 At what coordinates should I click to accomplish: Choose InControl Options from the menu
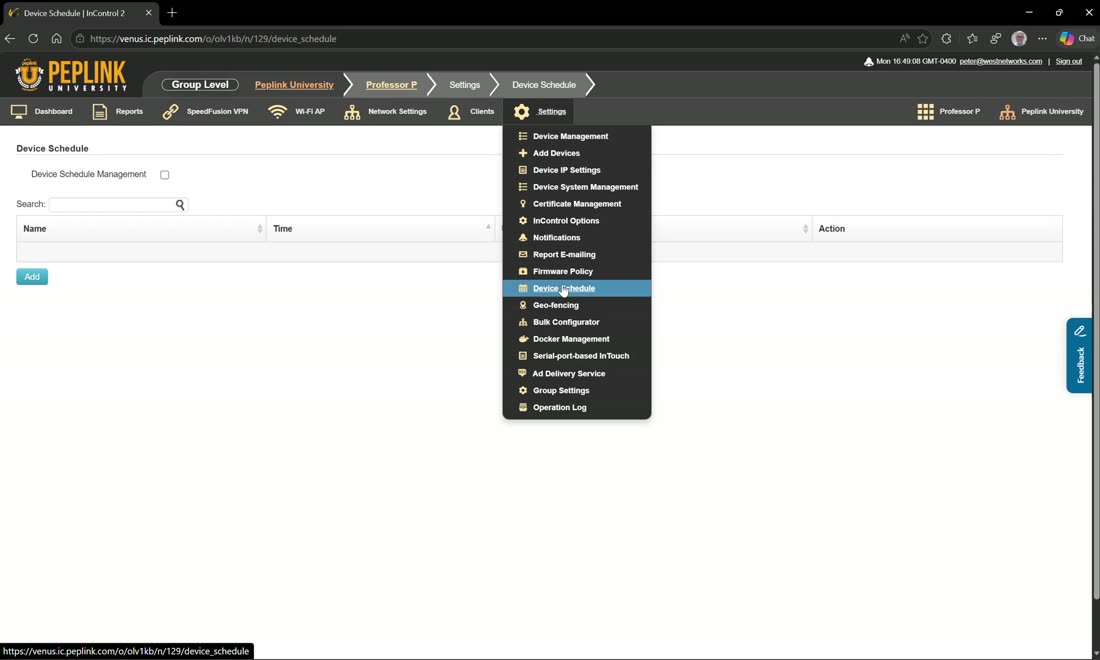click(x=566, y=220)
